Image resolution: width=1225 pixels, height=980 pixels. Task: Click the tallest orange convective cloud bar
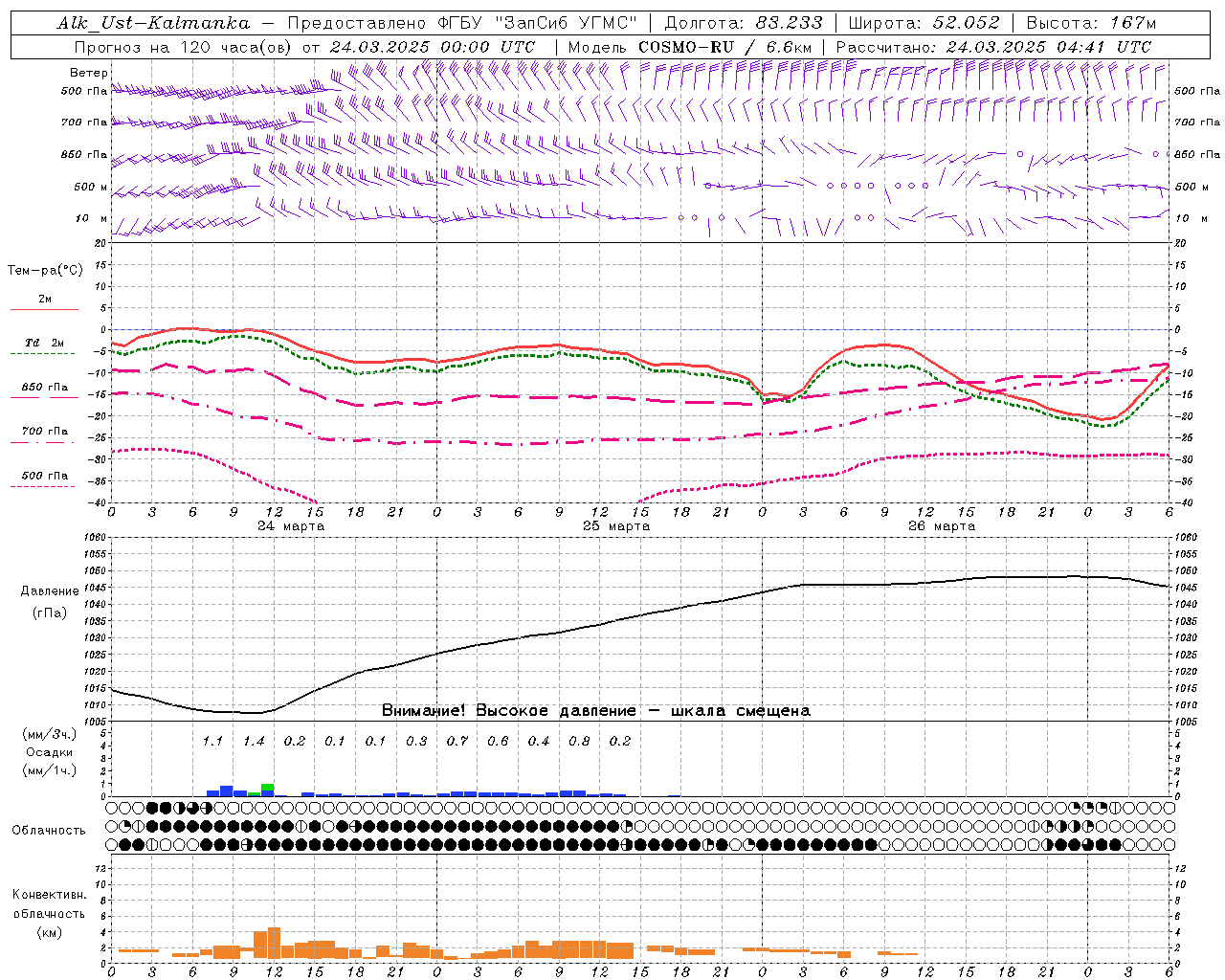274,943
